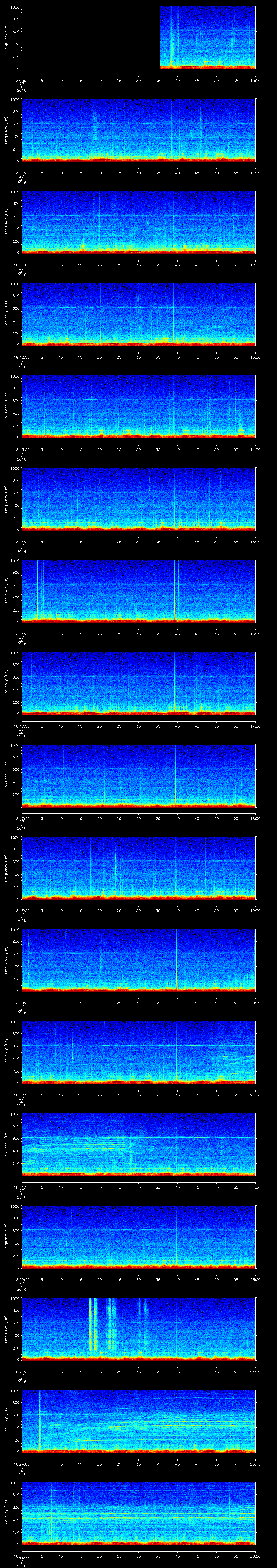Click the spectrogram panel starting at 18:19:00
The image size is (277, 1568).
[x=139, y=960]
